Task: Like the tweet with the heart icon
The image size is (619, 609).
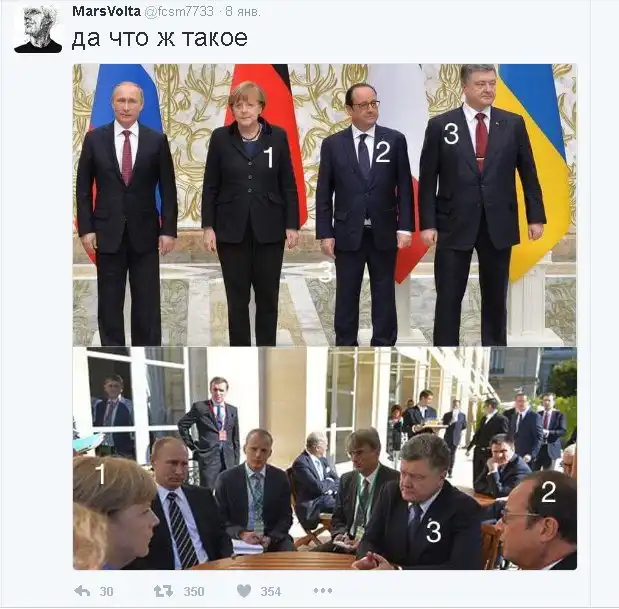Action: pyautogui.click(x=244, y=591)
